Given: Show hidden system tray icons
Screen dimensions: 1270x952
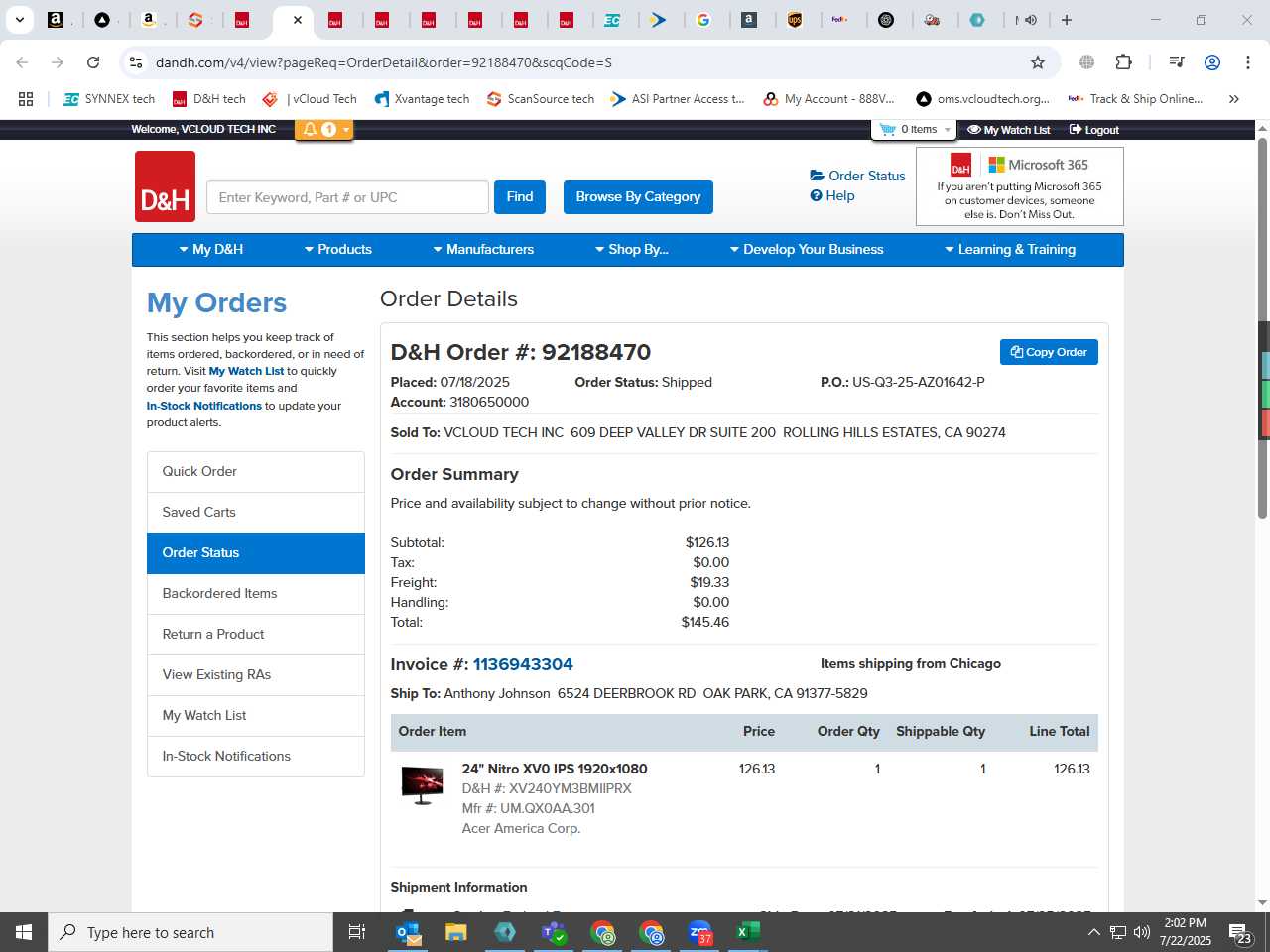Looking at the screenshot, I should pos(1093,932).
